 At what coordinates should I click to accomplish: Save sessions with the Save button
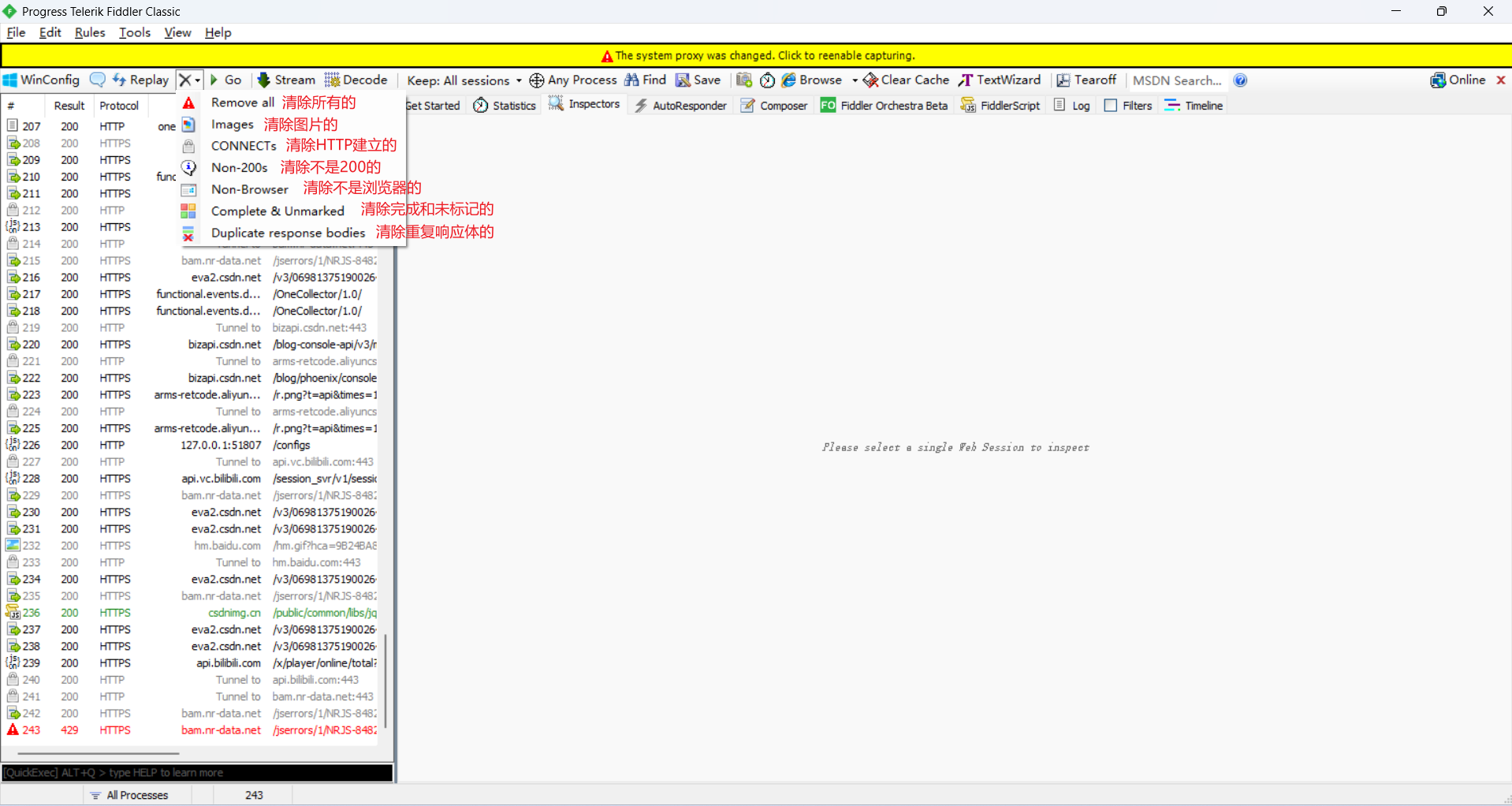[x=698, y=80]
